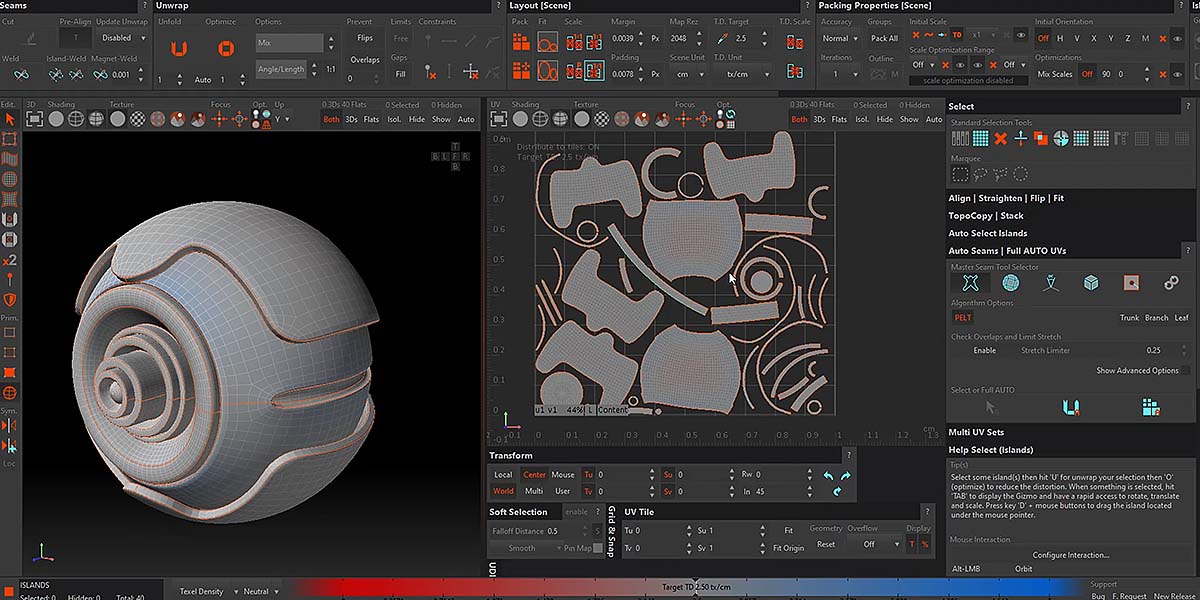Expand the TopoCopy | Stack section
This screenshot has height=600, width=1200.
coord(986,215)
